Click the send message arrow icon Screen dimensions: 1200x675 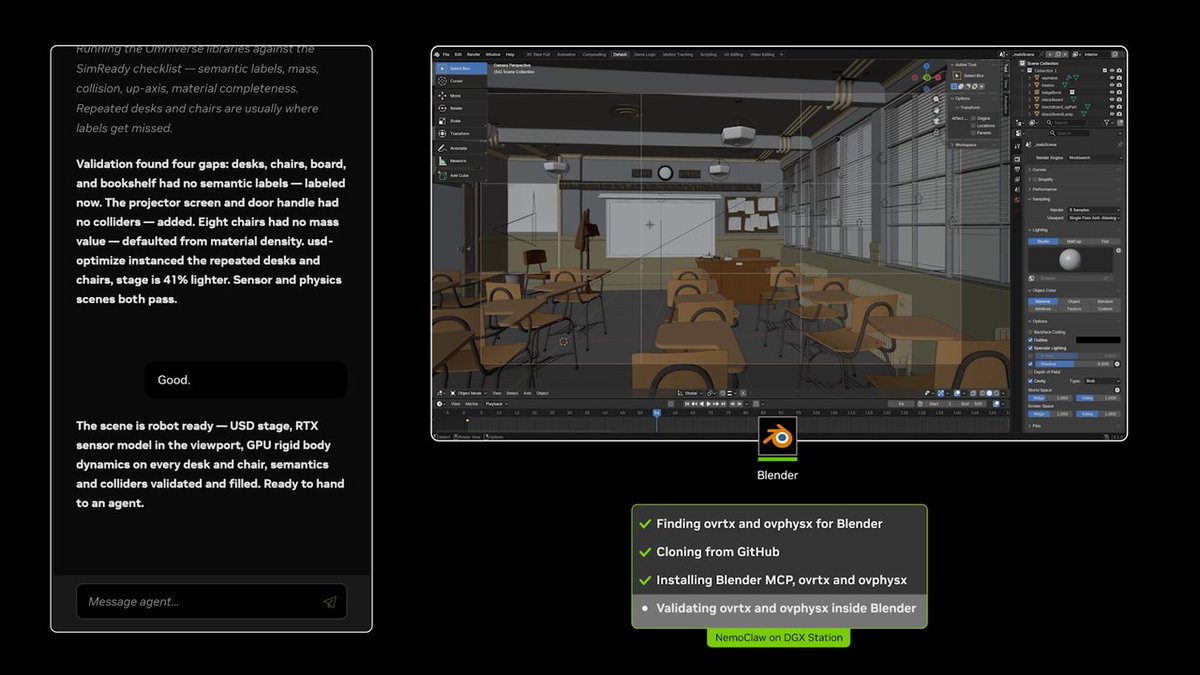(329, 602)
